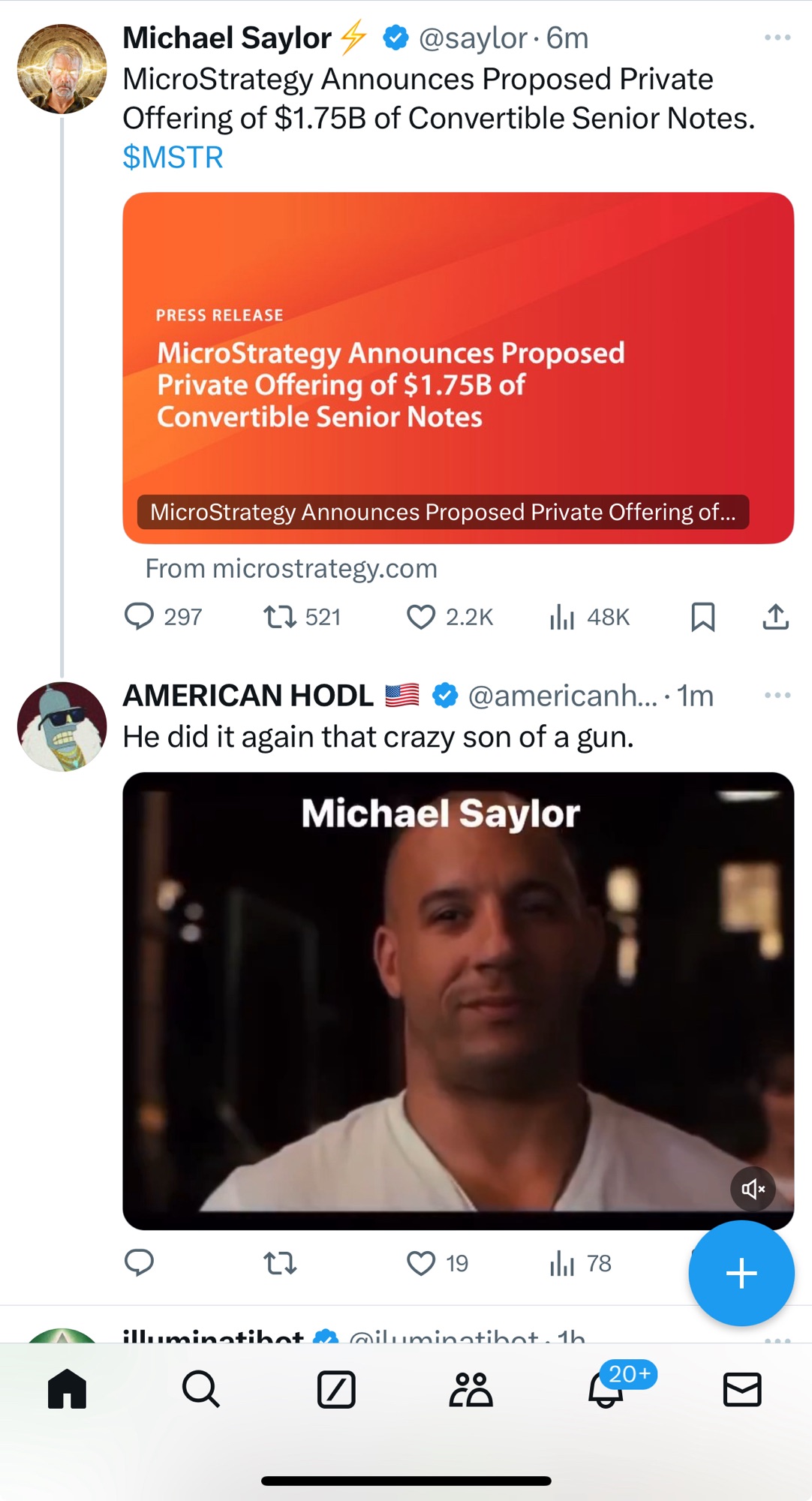Open Michael Saylor's profile picture

click(62, 69)
